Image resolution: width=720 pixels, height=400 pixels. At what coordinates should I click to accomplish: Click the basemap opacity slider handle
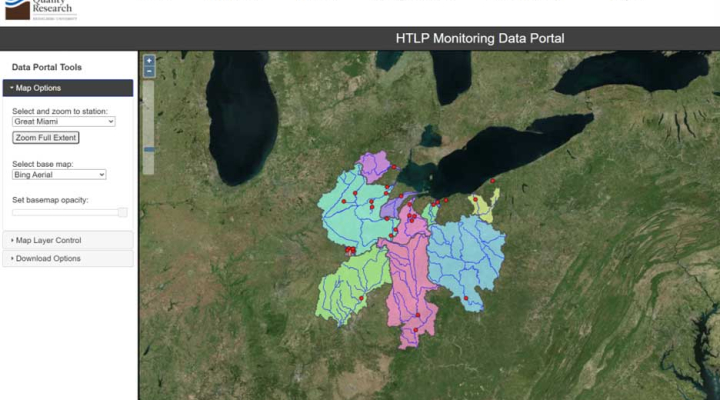(122, 212)
